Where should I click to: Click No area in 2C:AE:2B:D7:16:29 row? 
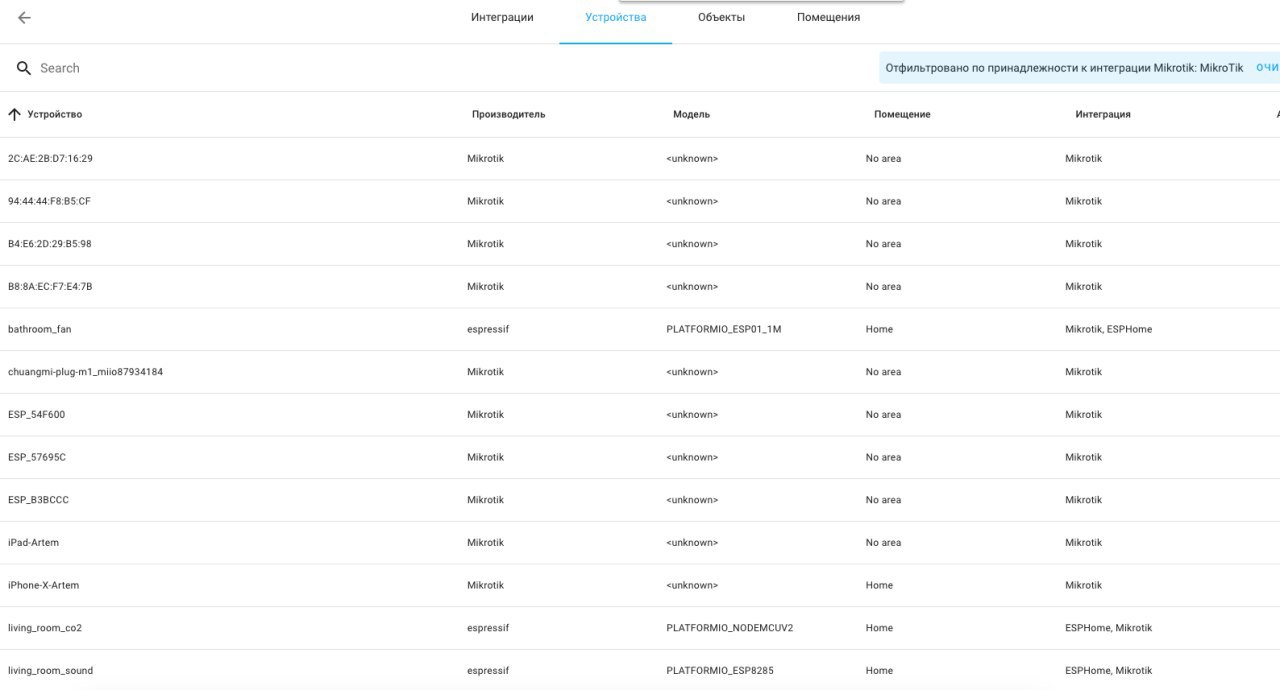[883, 159]
